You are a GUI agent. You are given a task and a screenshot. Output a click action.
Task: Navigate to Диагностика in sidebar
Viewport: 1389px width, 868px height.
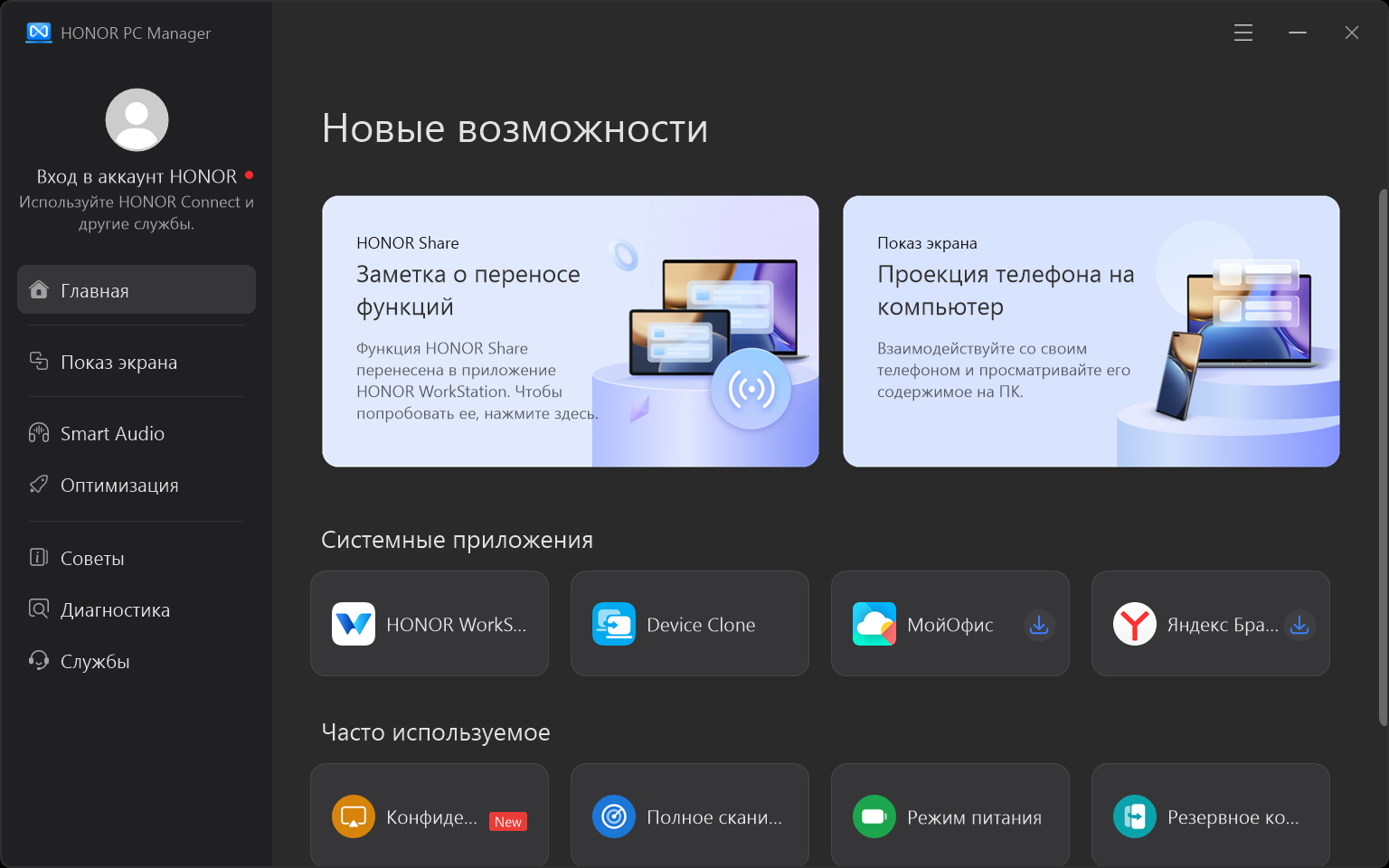tap(115, 609)
